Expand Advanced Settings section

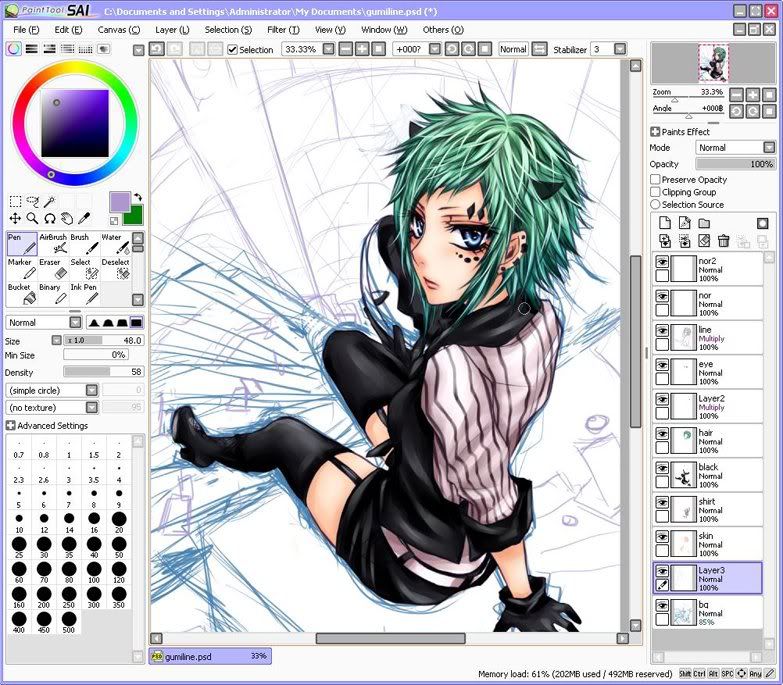click(10, 425)
